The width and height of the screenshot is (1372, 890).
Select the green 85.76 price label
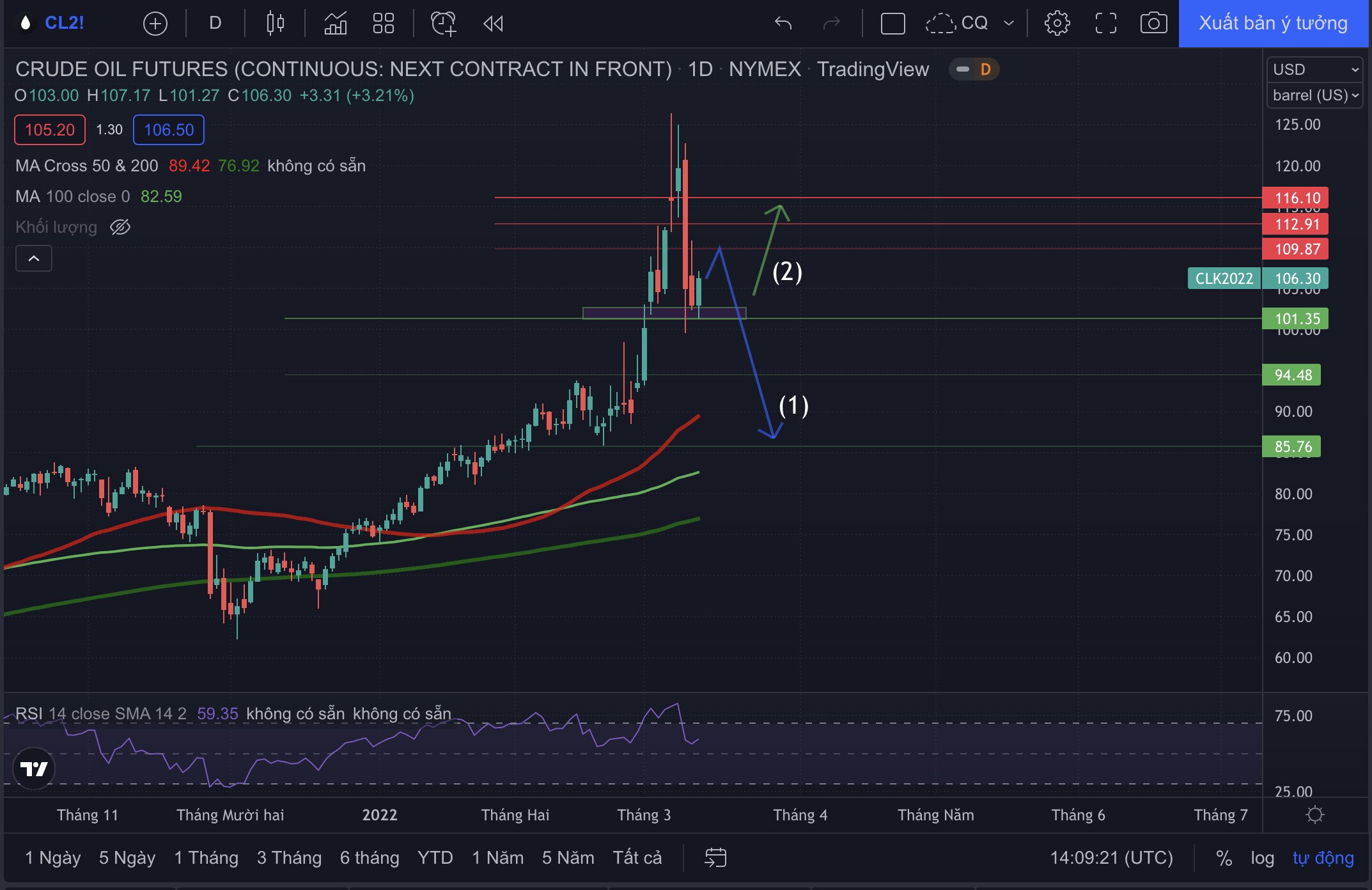coord(1291,446)
